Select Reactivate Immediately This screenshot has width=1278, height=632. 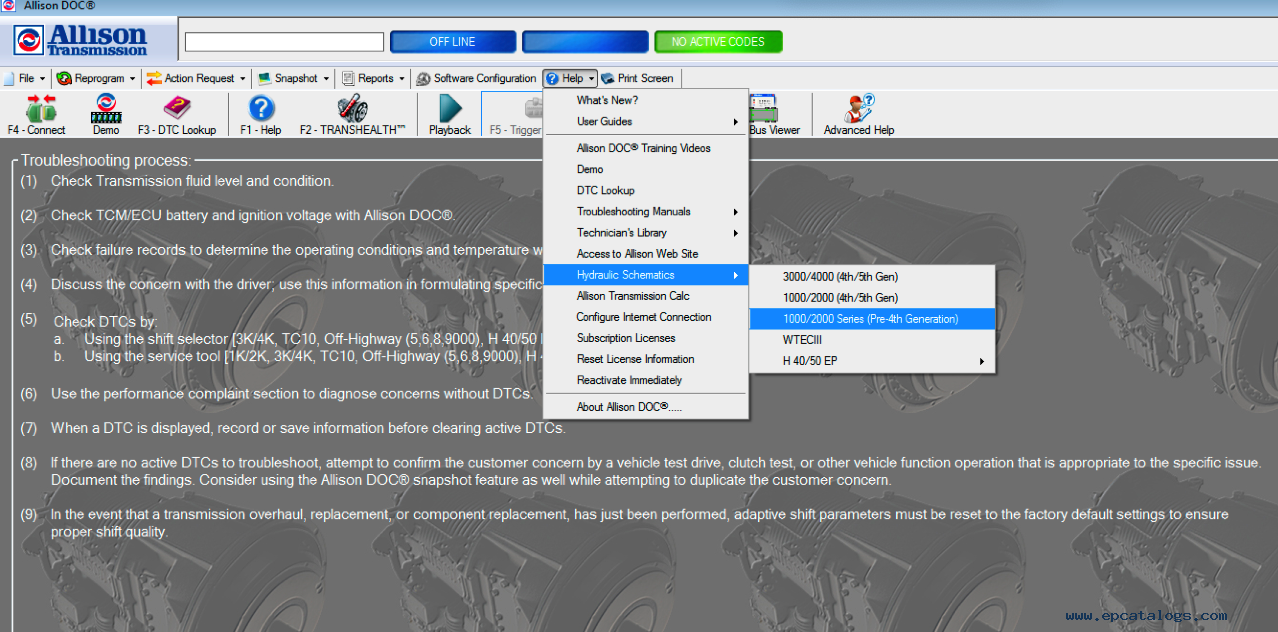pyautogui.click(x=646, y=380)
